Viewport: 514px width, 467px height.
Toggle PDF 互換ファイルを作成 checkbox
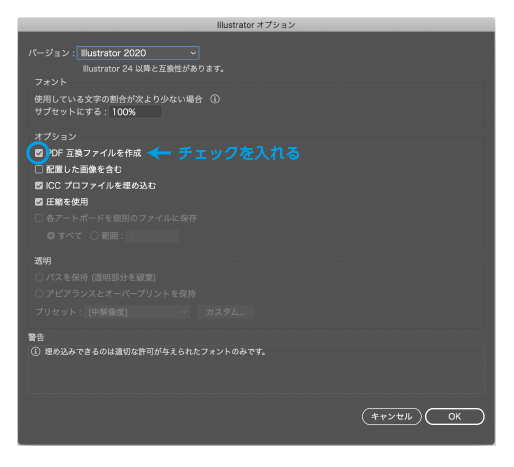click(x=39, y=153)
